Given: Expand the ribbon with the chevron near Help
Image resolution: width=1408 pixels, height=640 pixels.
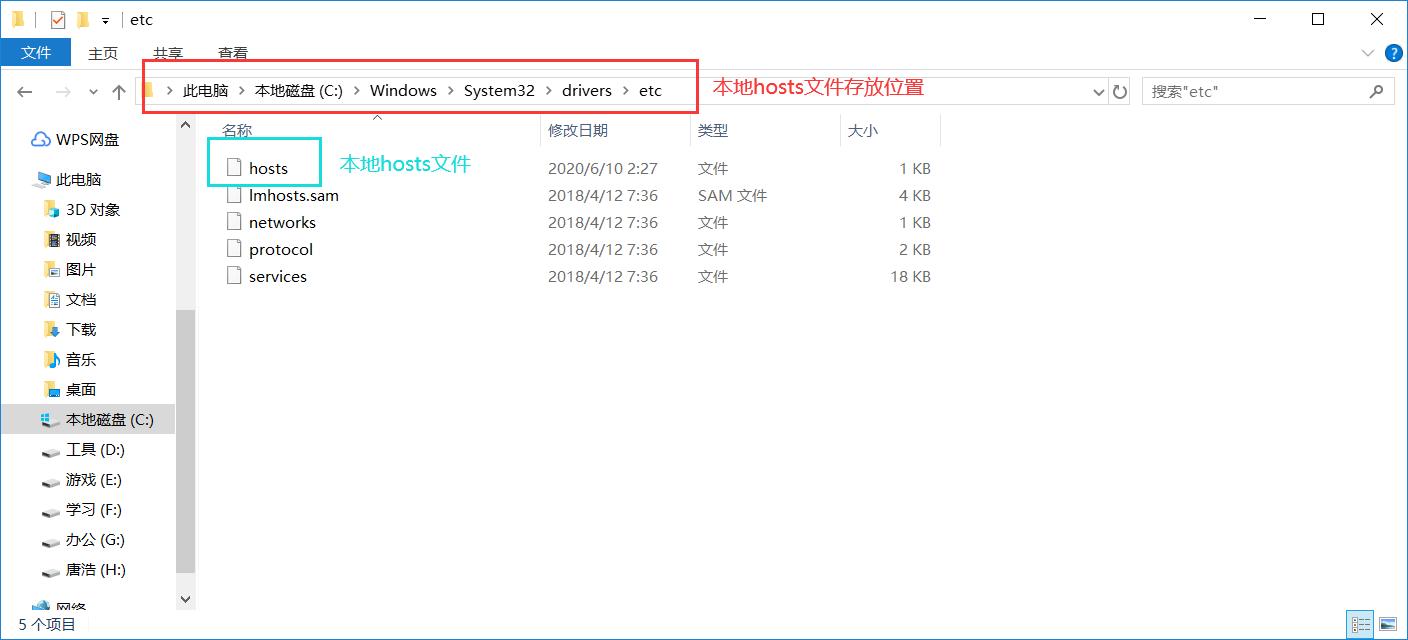Looking at the screenshot, I should [1369, 53].
